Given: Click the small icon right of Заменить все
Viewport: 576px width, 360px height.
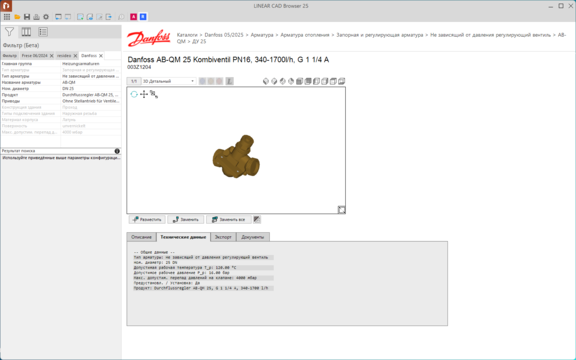Looking at the screenshot, I should pyautogui.click(x=257, y=219).
